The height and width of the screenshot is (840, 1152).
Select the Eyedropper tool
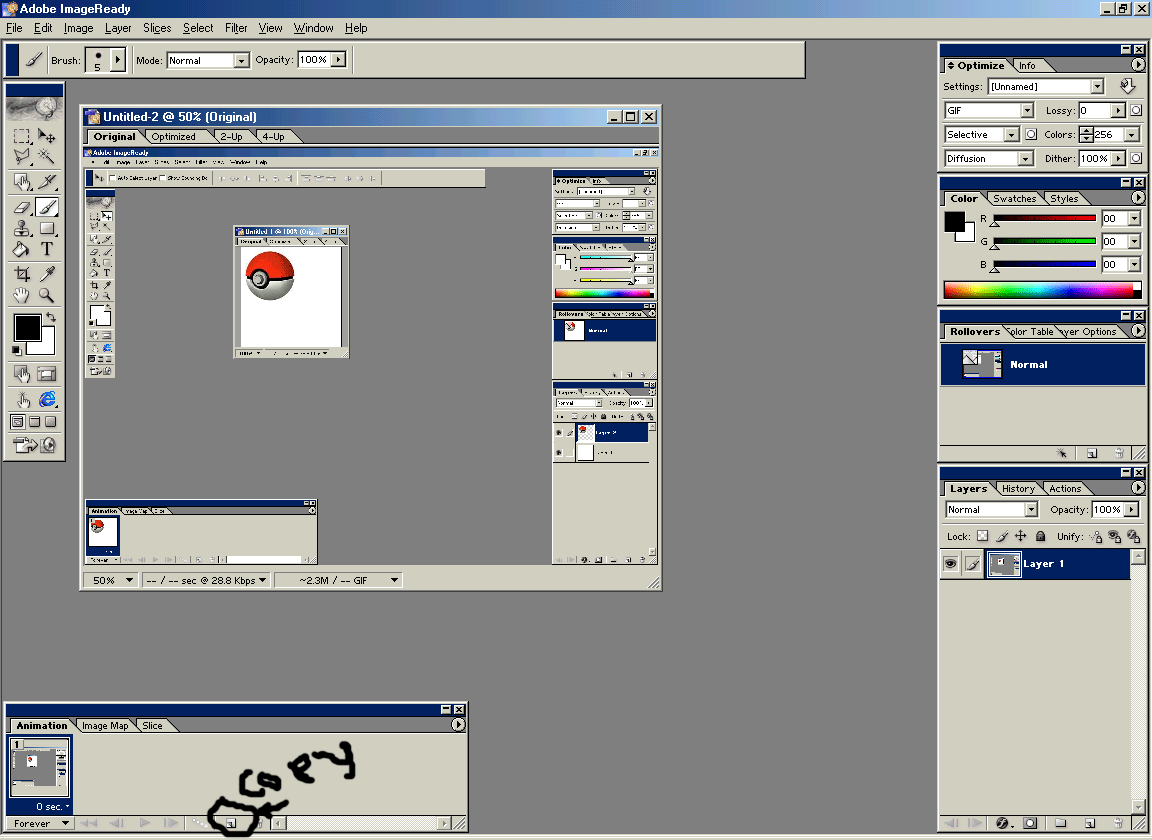tap(46, 274)
